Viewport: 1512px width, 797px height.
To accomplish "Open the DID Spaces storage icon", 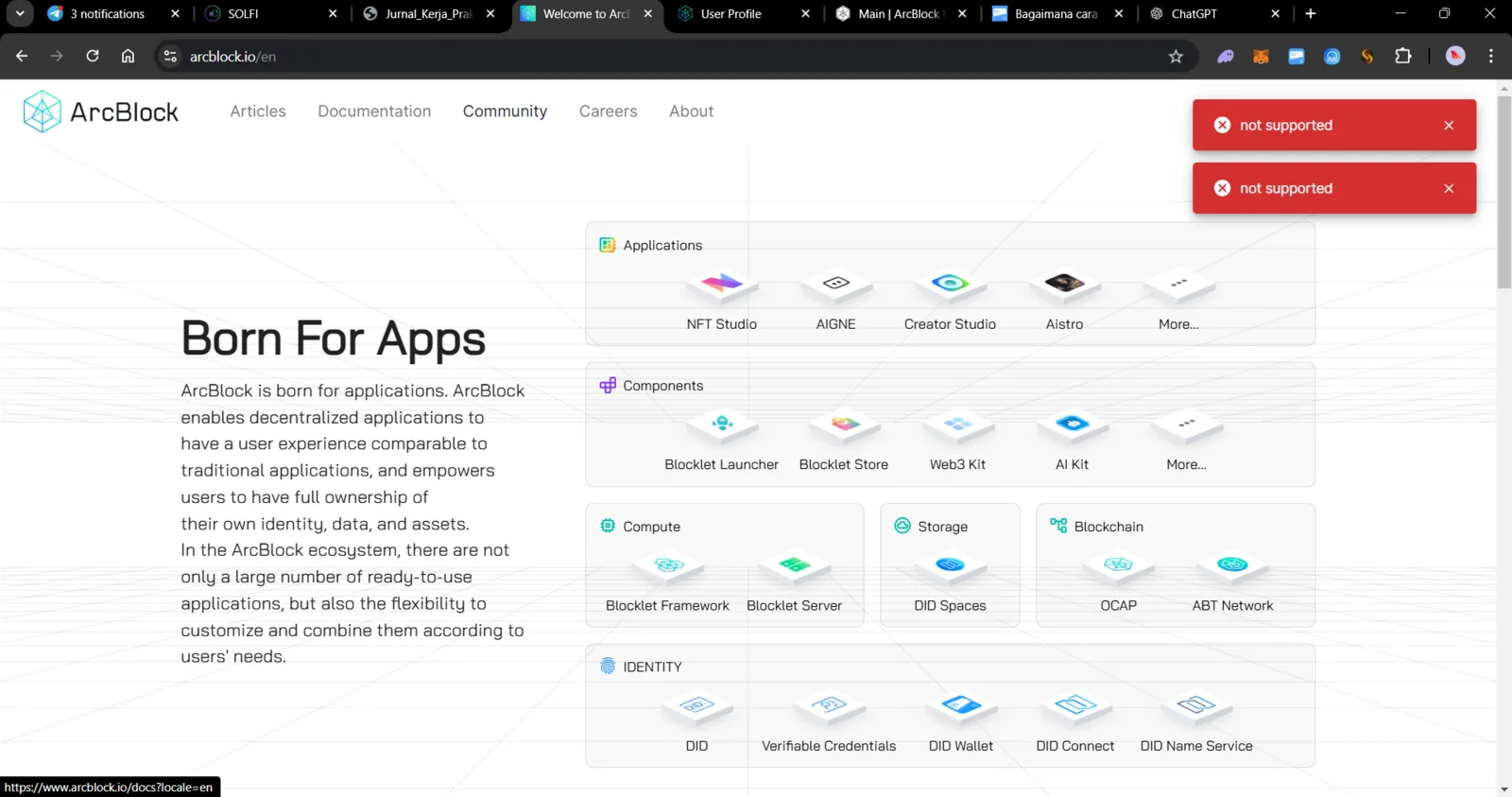I will click(x=950, y=566).
